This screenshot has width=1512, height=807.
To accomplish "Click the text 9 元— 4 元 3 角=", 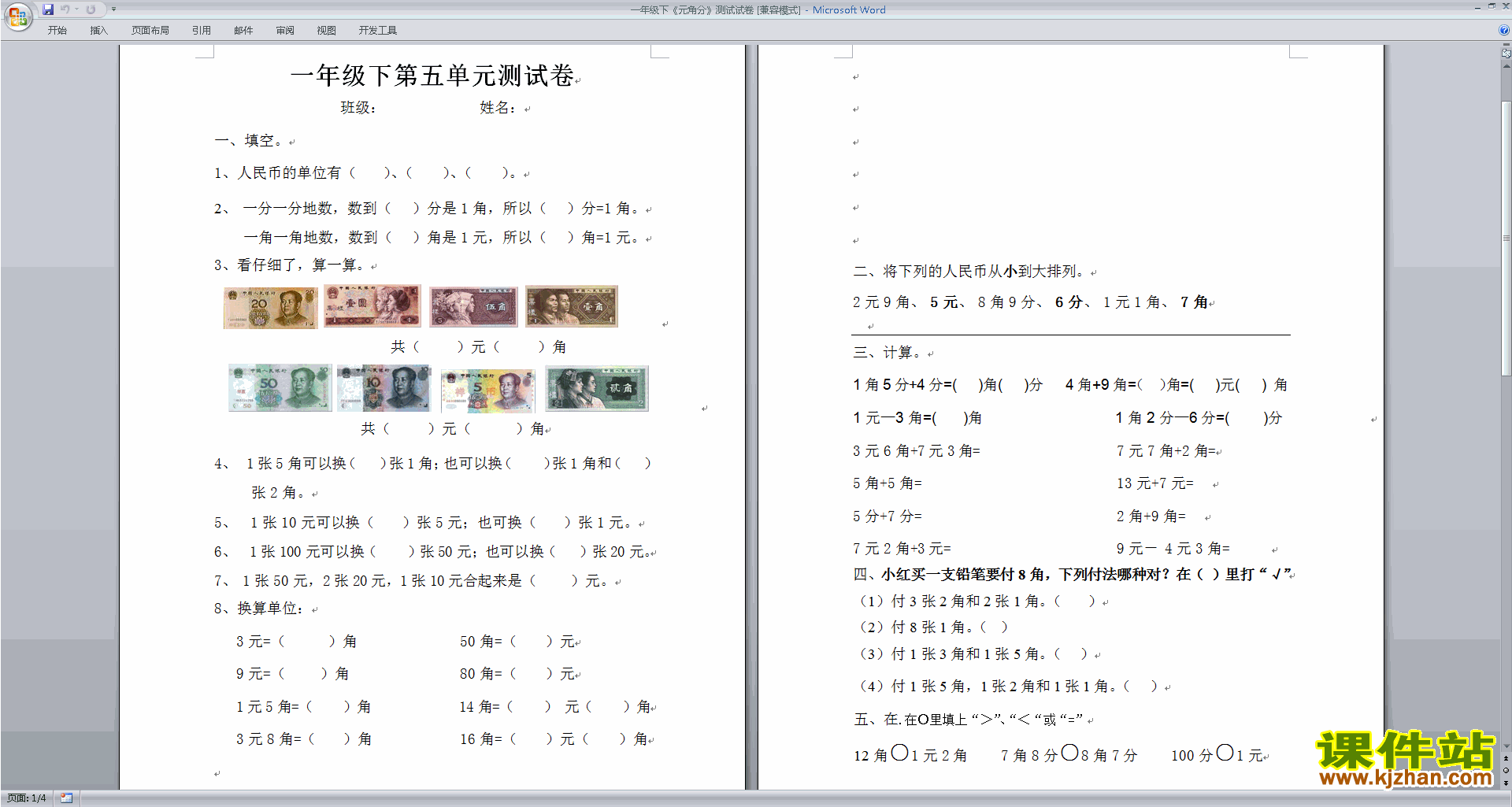I will pyautogui.click(x=1173, y=549).
